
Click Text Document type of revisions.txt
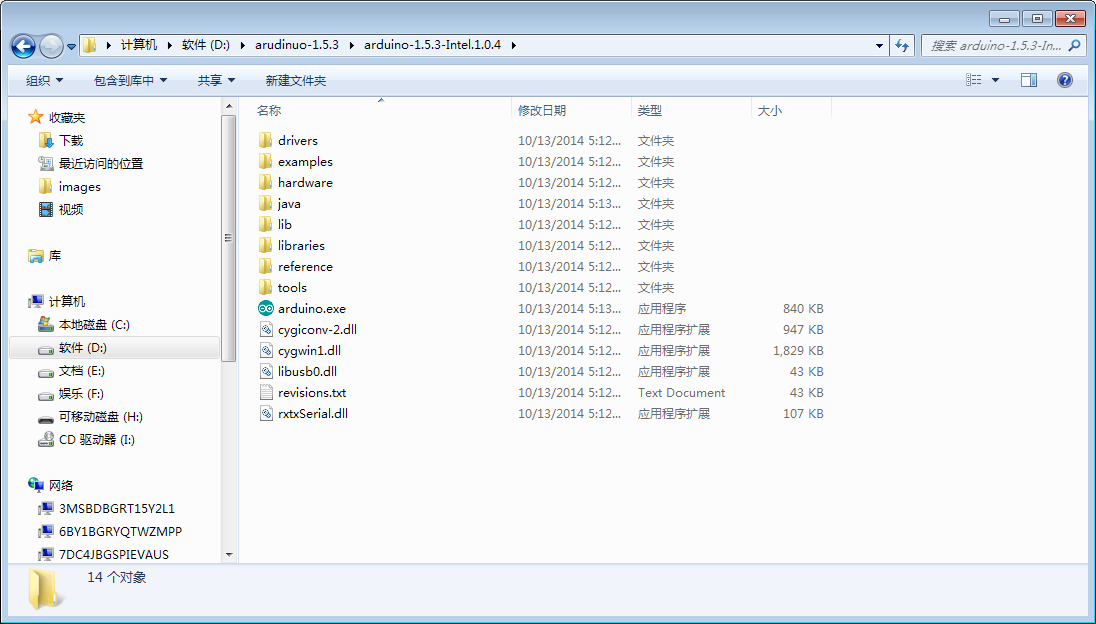tap(682, 392)
